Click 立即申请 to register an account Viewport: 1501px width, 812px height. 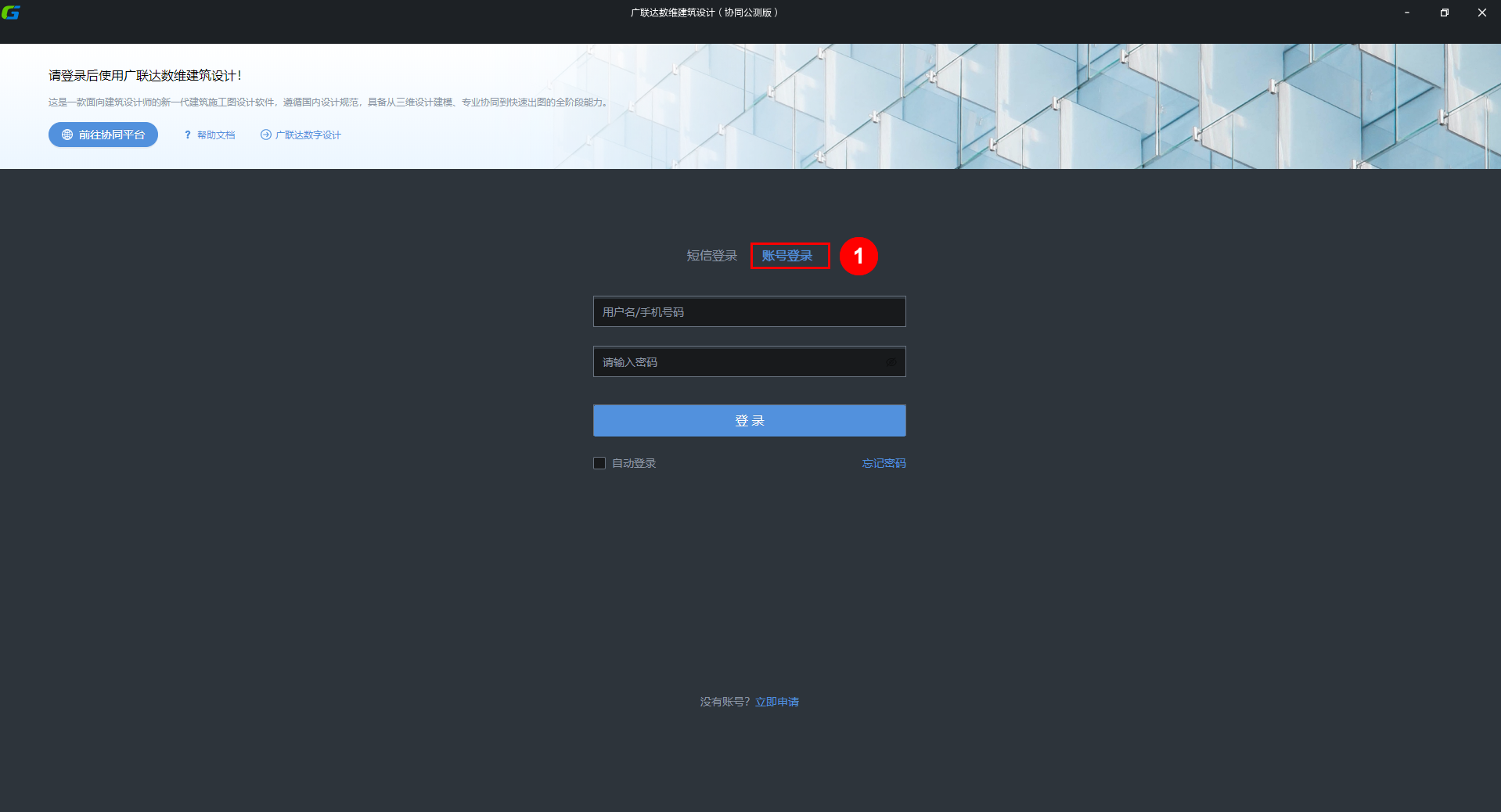click(777, 702)
